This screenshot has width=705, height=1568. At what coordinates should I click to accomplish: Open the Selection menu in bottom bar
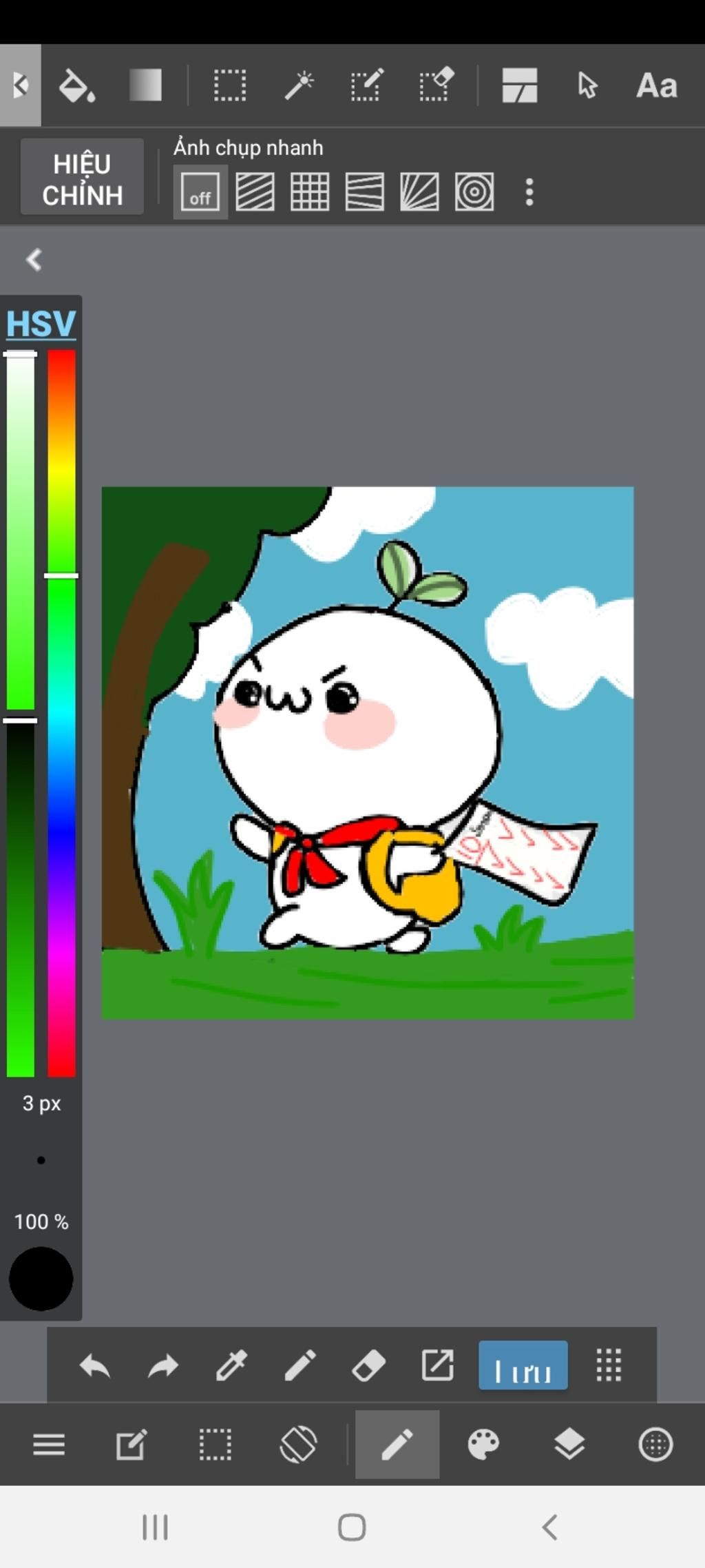(x=215, y=1444)
